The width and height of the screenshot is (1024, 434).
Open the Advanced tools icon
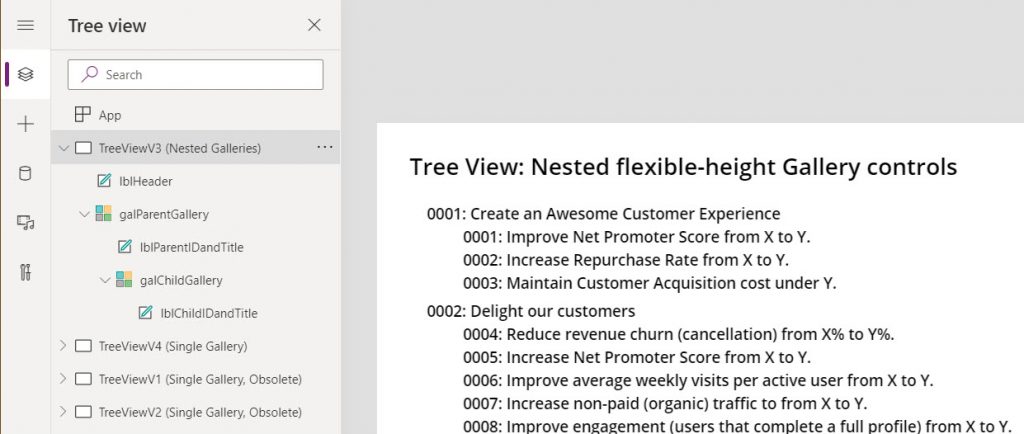tap(25, 272)
